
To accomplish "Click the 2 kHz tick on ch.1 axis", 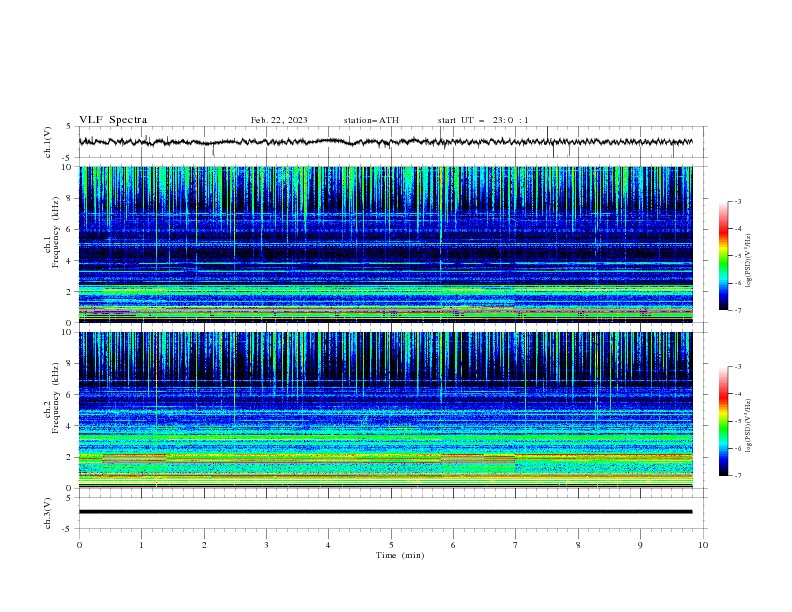I will click(x=70, y=292).
